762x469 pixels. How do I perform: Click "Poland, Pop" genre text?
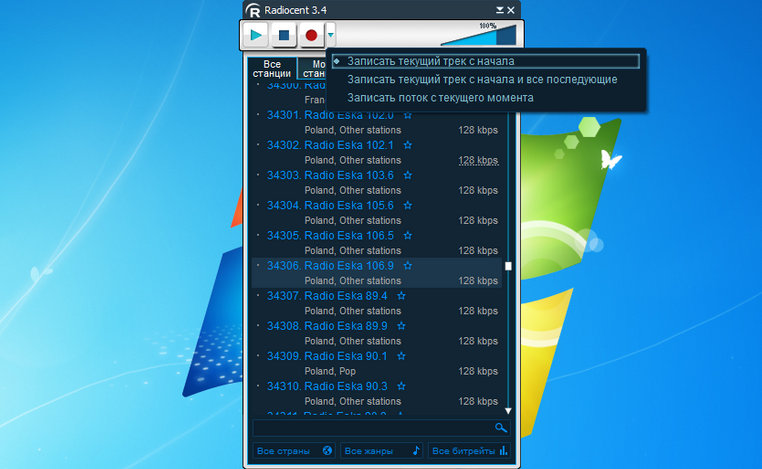point(330,371)
